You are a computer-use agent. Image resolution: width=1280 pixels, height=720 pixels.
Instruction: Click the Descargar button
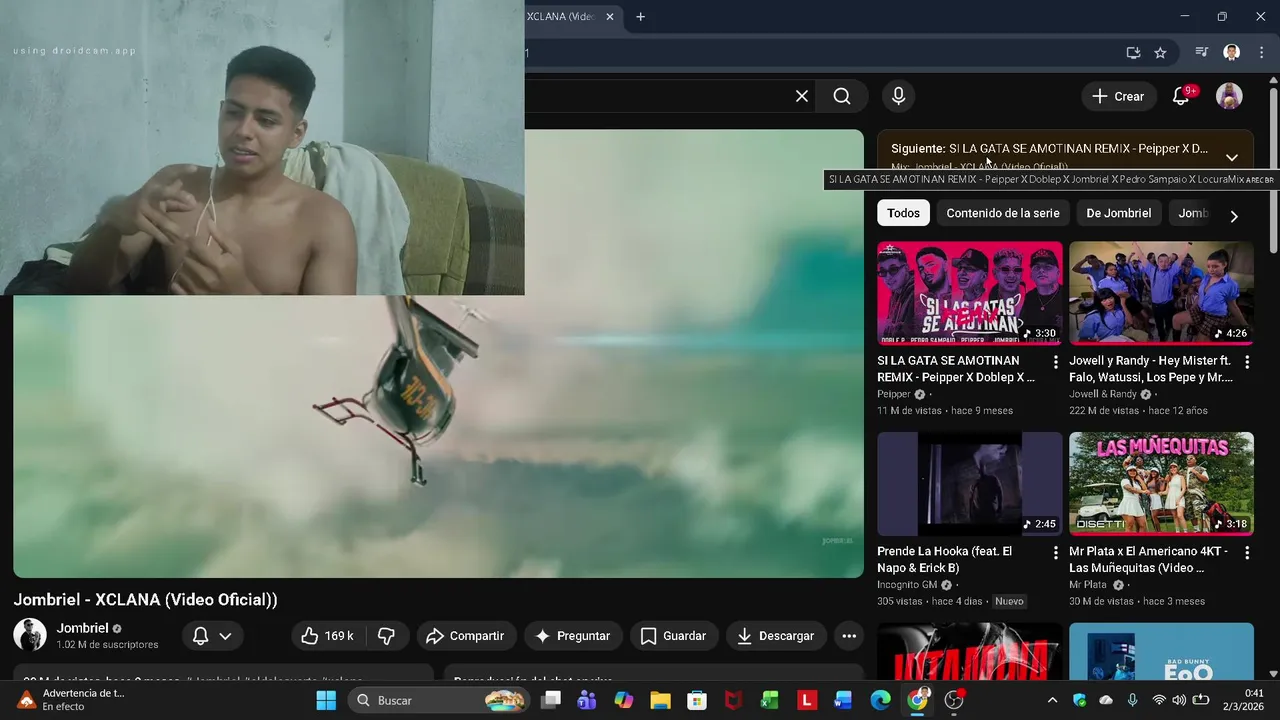(776, 636)
